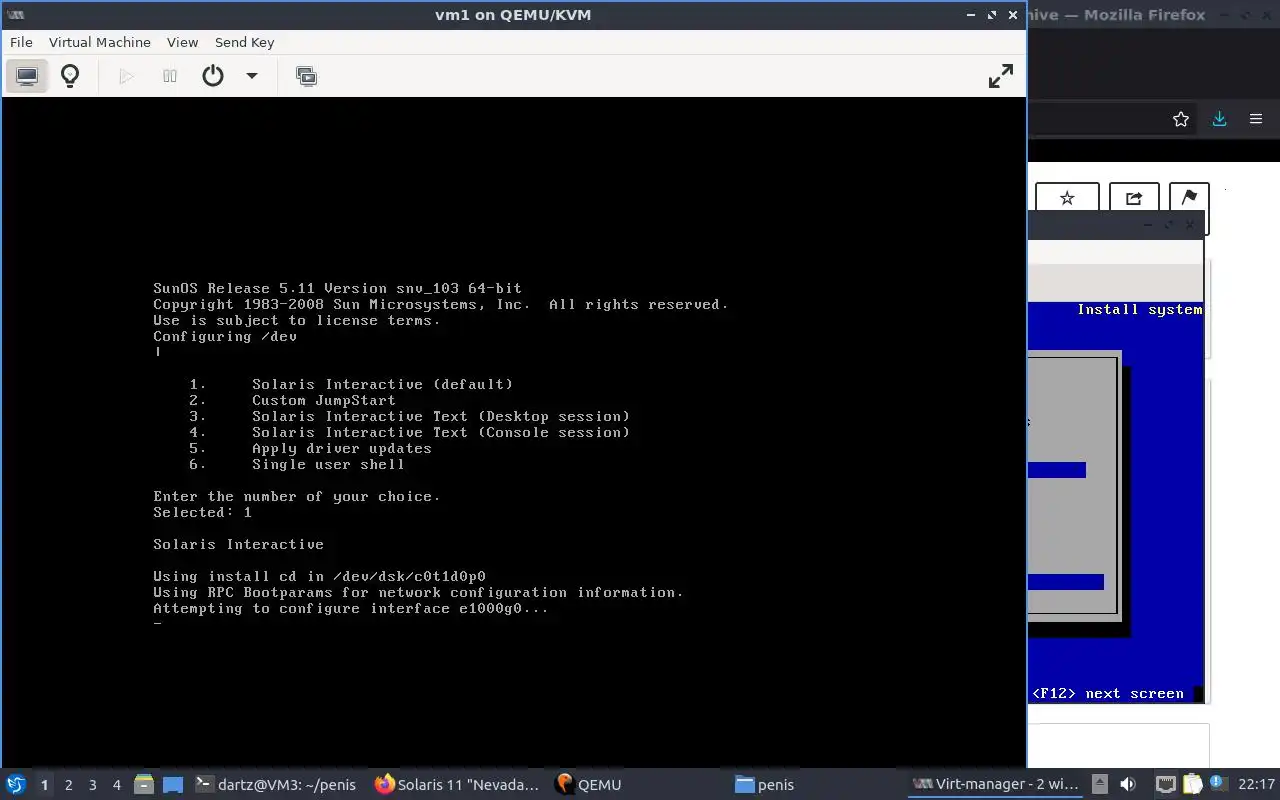Click the Virt-manager taskbar entry
Screen dimensions: 1280x800
coord(997,785)
